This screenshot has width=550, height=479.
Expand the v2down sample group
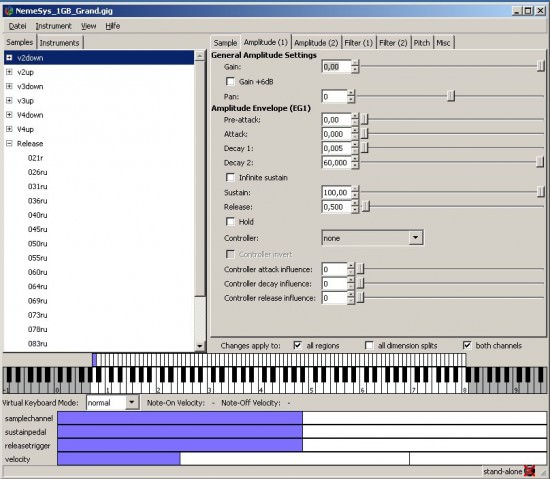point(9,58)
